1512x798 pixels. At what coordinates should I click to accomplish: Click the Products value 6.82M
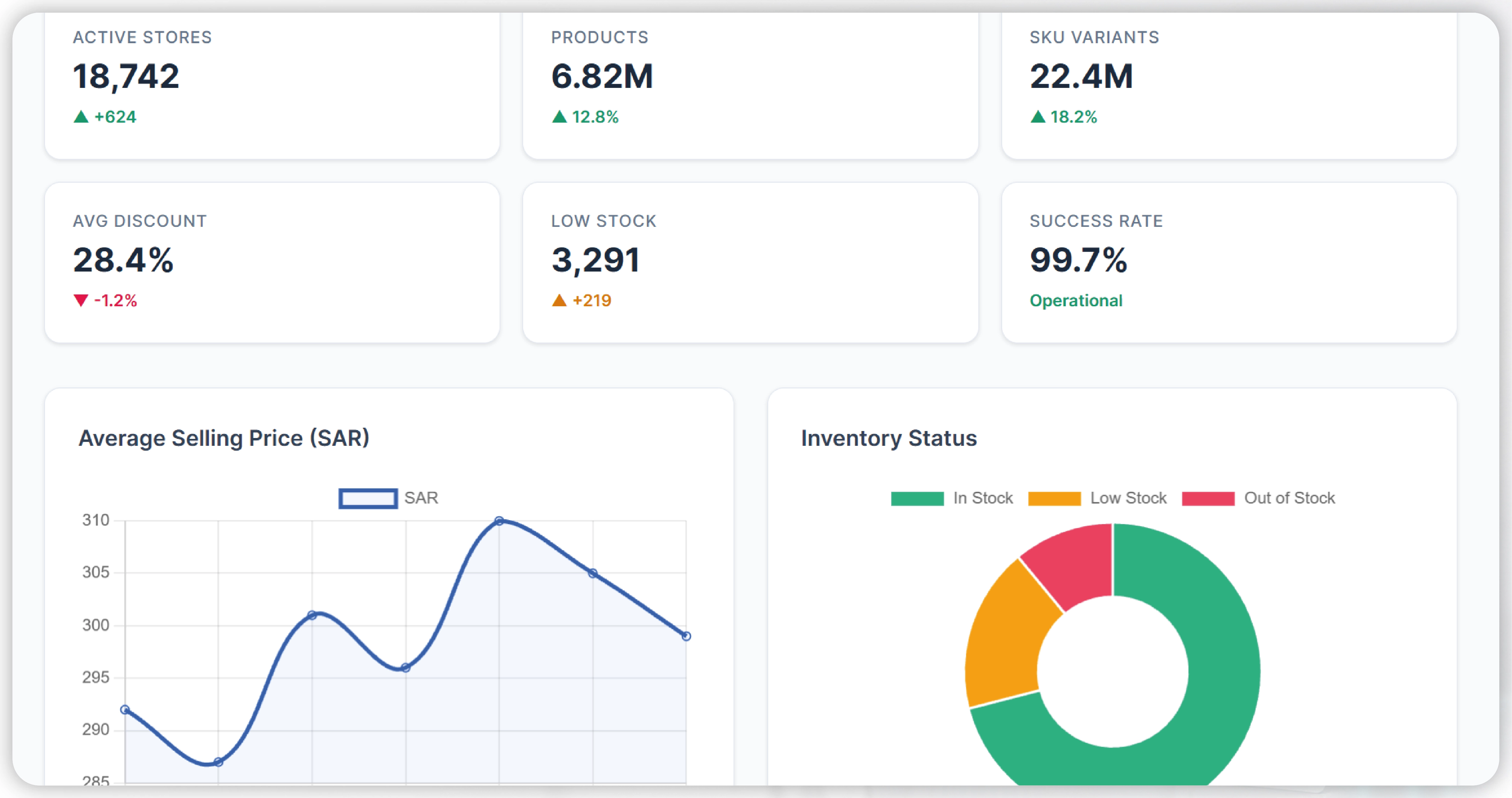[x=602, y=76]
